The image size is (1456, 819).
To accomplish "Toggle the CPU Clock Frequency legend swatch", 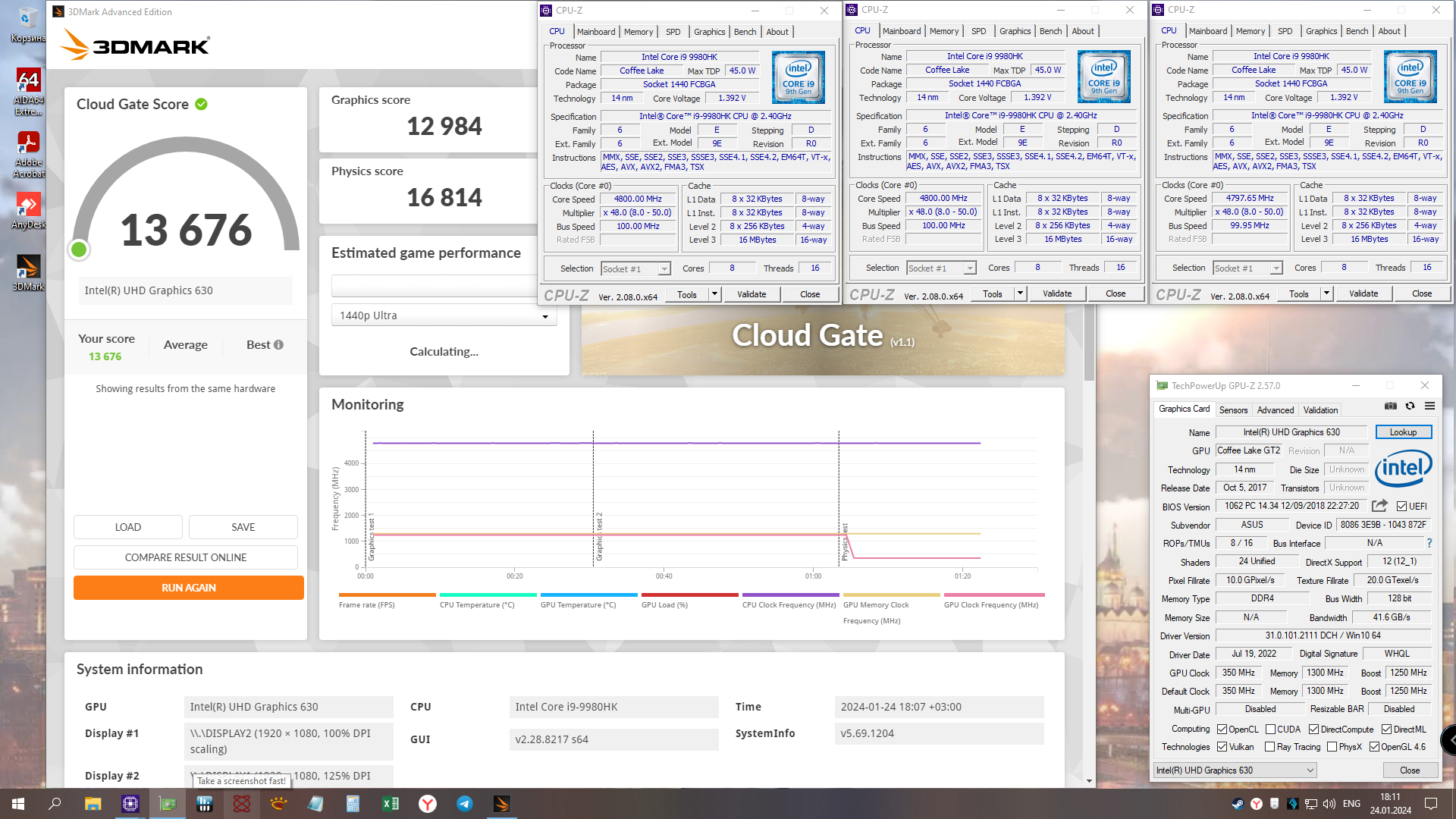I will coord(791,595).
